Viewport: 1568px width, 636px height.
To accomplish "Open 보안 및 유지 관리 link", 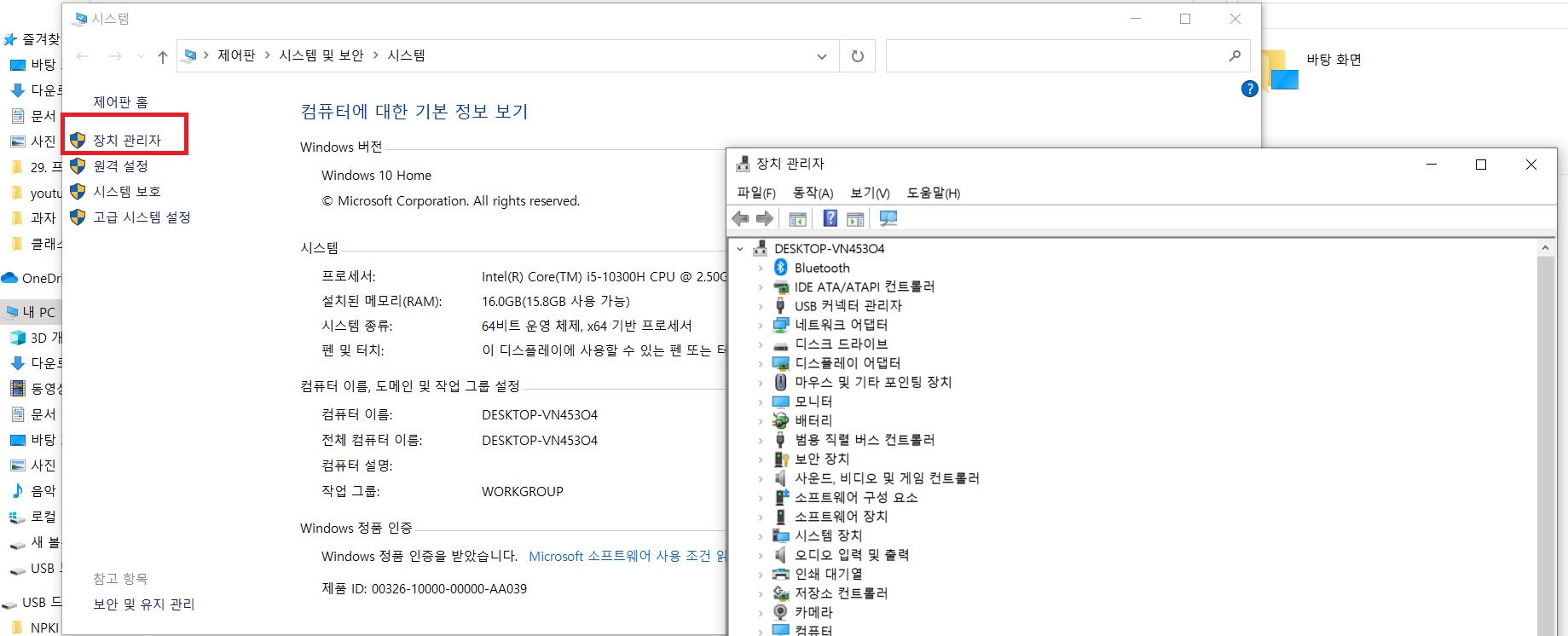I will 144,604.
